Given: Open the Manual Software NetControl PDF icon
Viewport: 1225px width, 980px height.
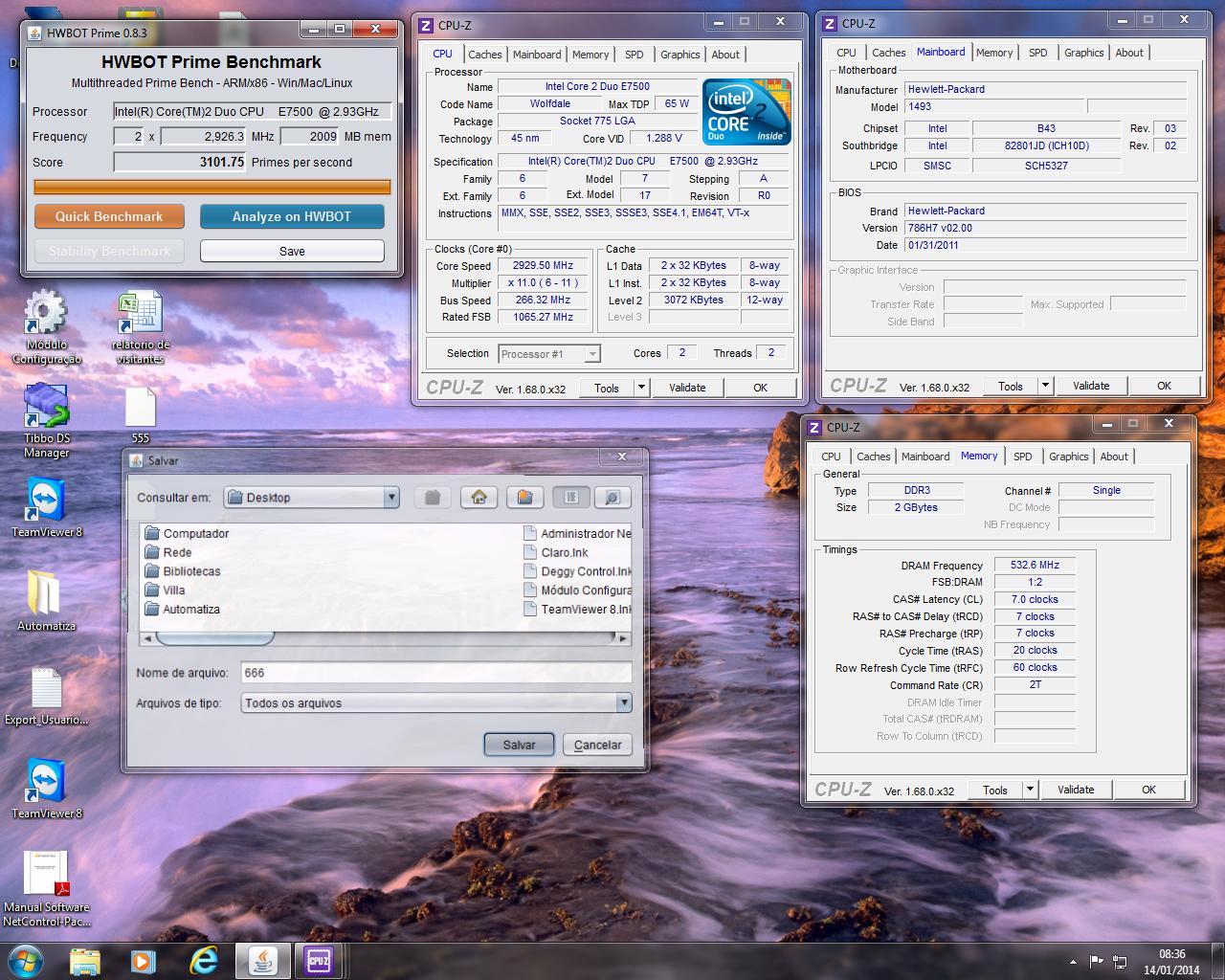Looking at the screenshot, I should tap(46, 888).
